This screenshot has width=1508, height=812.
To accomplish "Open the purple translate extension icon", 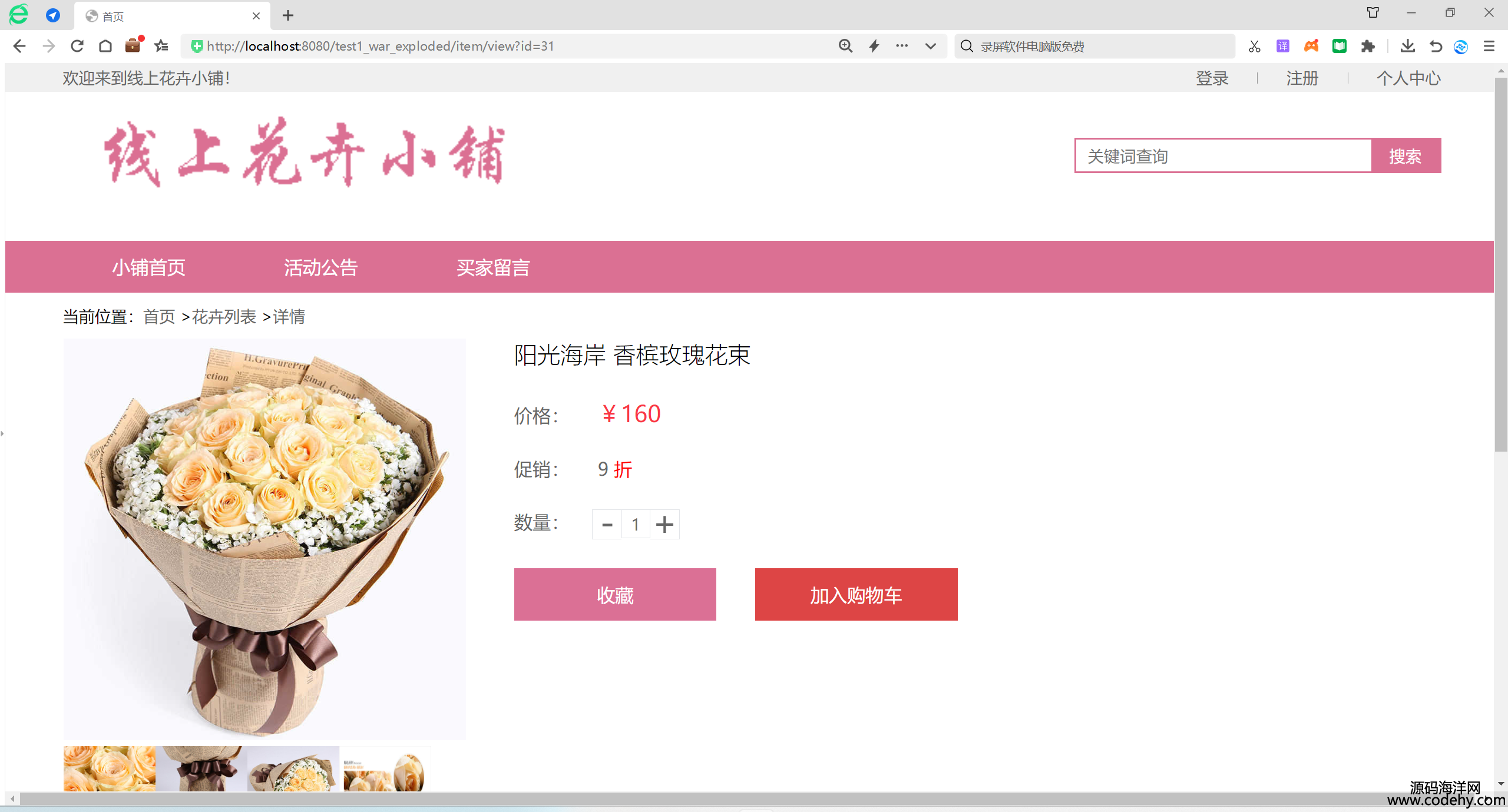I will tap(1283, 46).
